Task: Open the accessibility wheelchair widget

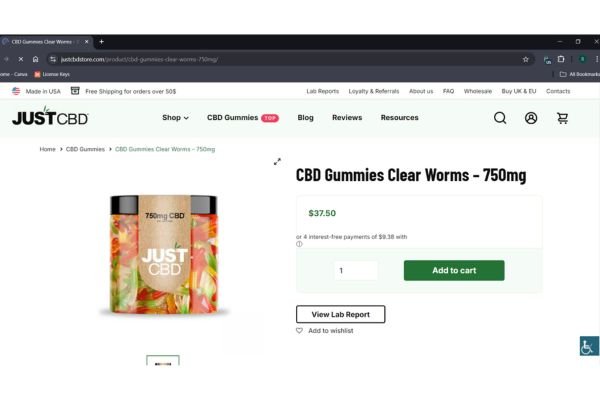Action: point(589,346)
